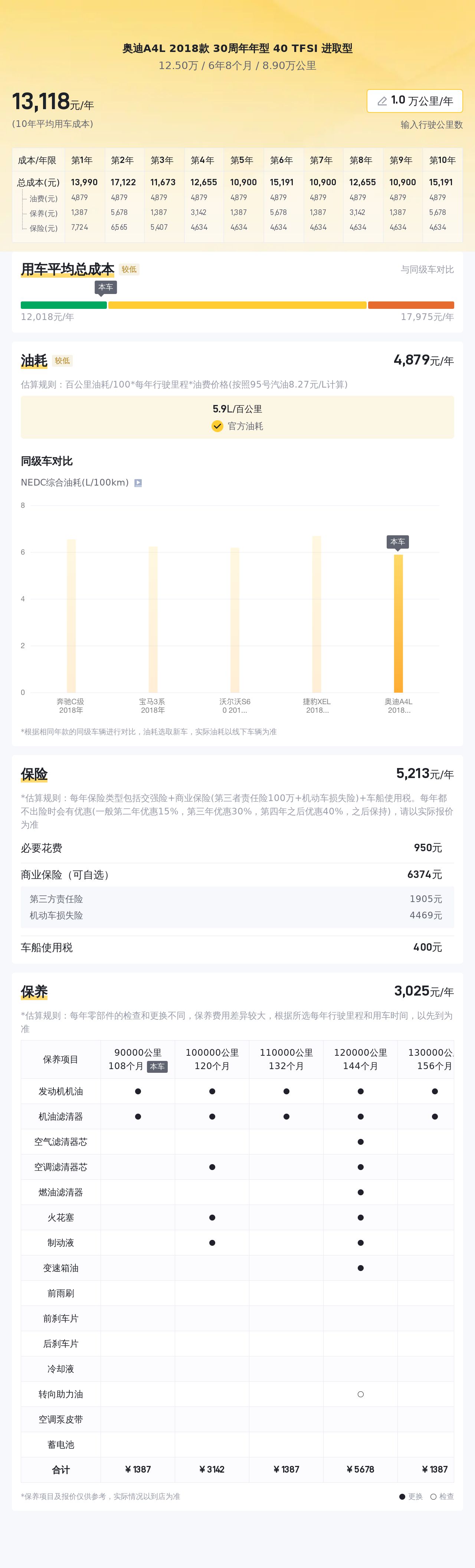This screenshot has height=1568, width=475.
Task: Click the 1.0 万公里/年 mileage button
Action: click(415, 101)
